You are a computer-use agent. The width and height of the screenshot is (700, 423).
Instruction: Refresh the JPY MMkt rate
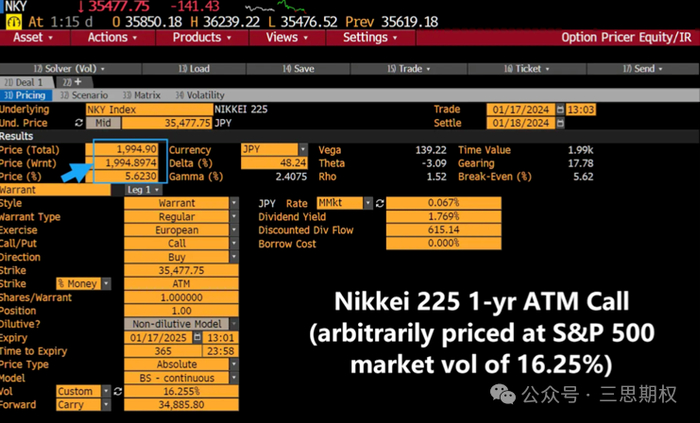tap(380, 203)
